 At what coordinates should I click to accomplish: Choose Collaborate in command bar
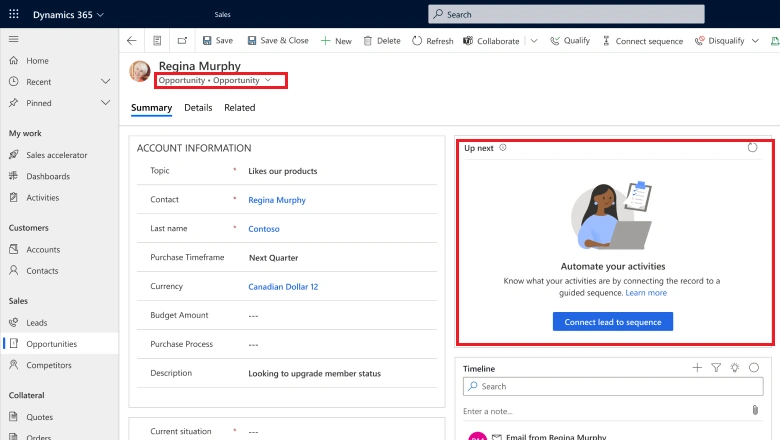point(491,41)
